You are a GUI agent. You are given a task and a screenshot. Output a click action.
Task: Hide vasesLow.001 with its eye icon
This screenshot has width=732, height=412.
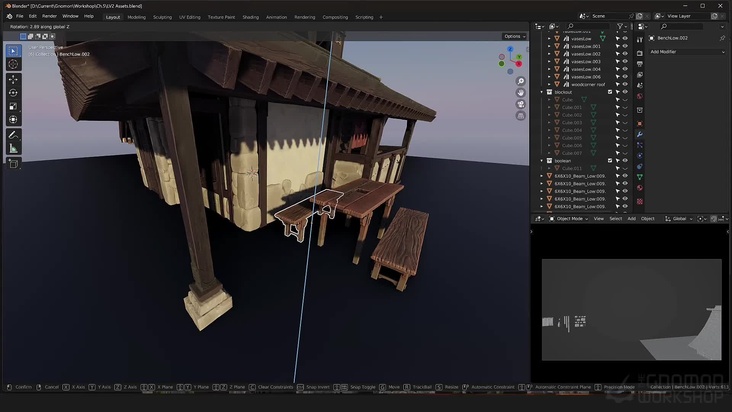tap(625, 46)
